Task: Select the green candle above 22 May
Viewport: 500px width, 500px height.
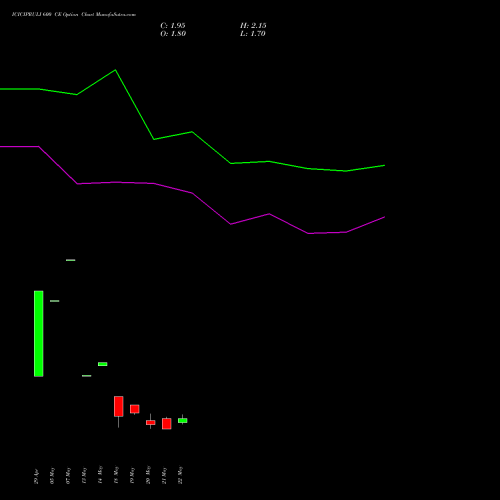Action: [x=183, y=421]
